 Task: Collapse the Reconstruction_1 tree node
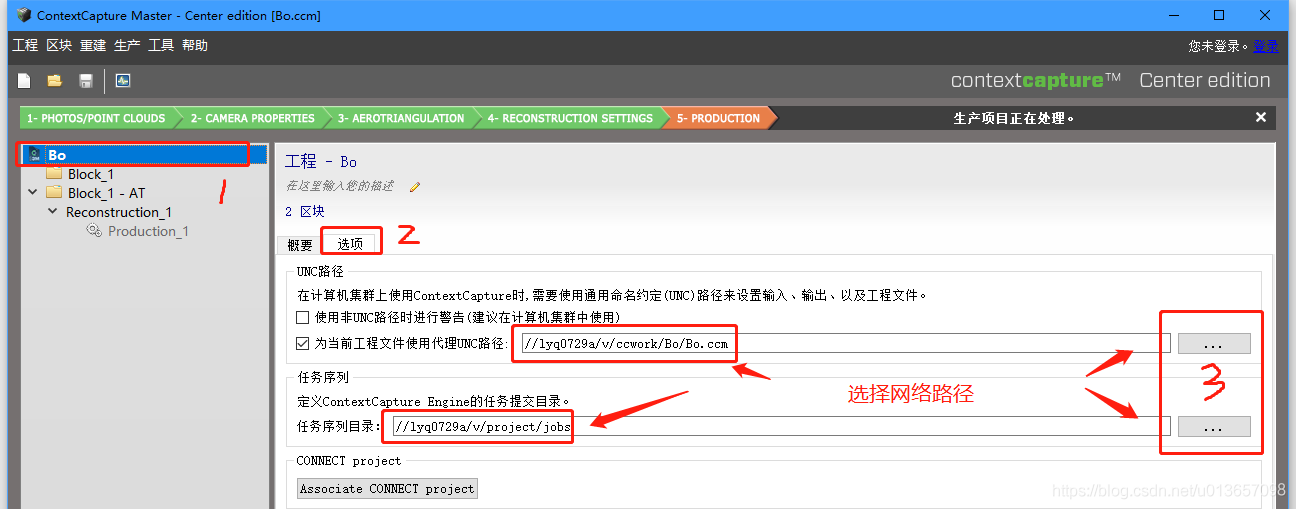click(53, 212)
